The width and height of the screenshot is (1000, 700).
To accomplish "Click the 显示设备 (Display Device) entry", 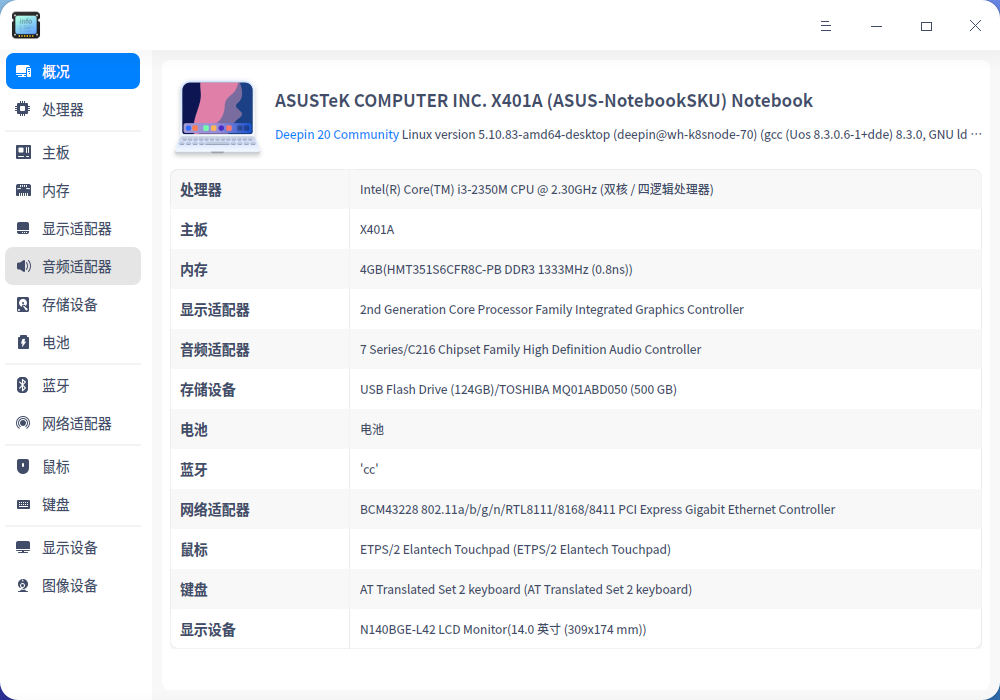I will coord(23,547).
